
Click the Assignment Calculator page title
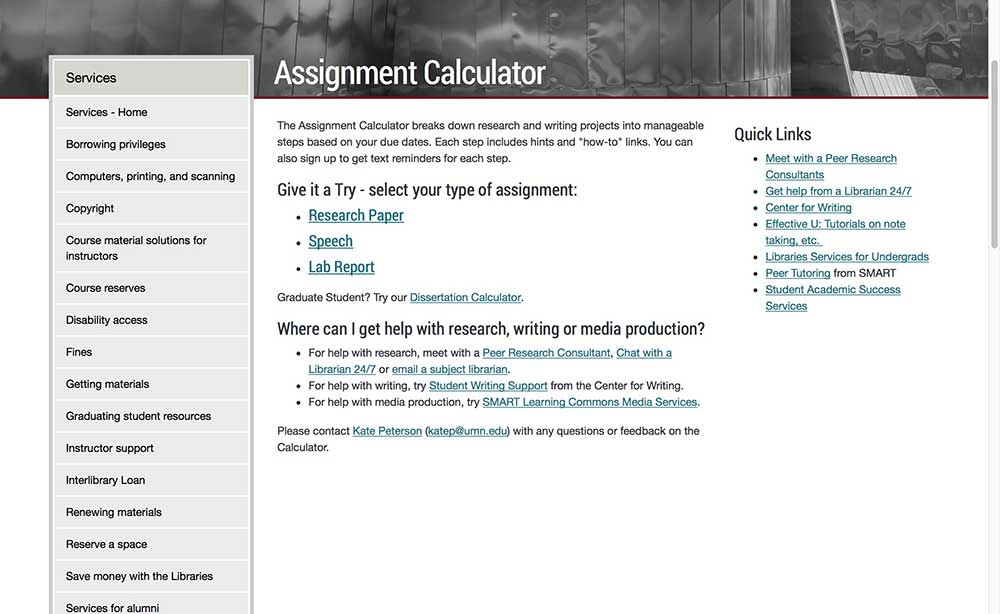click(x=409, y=73)
